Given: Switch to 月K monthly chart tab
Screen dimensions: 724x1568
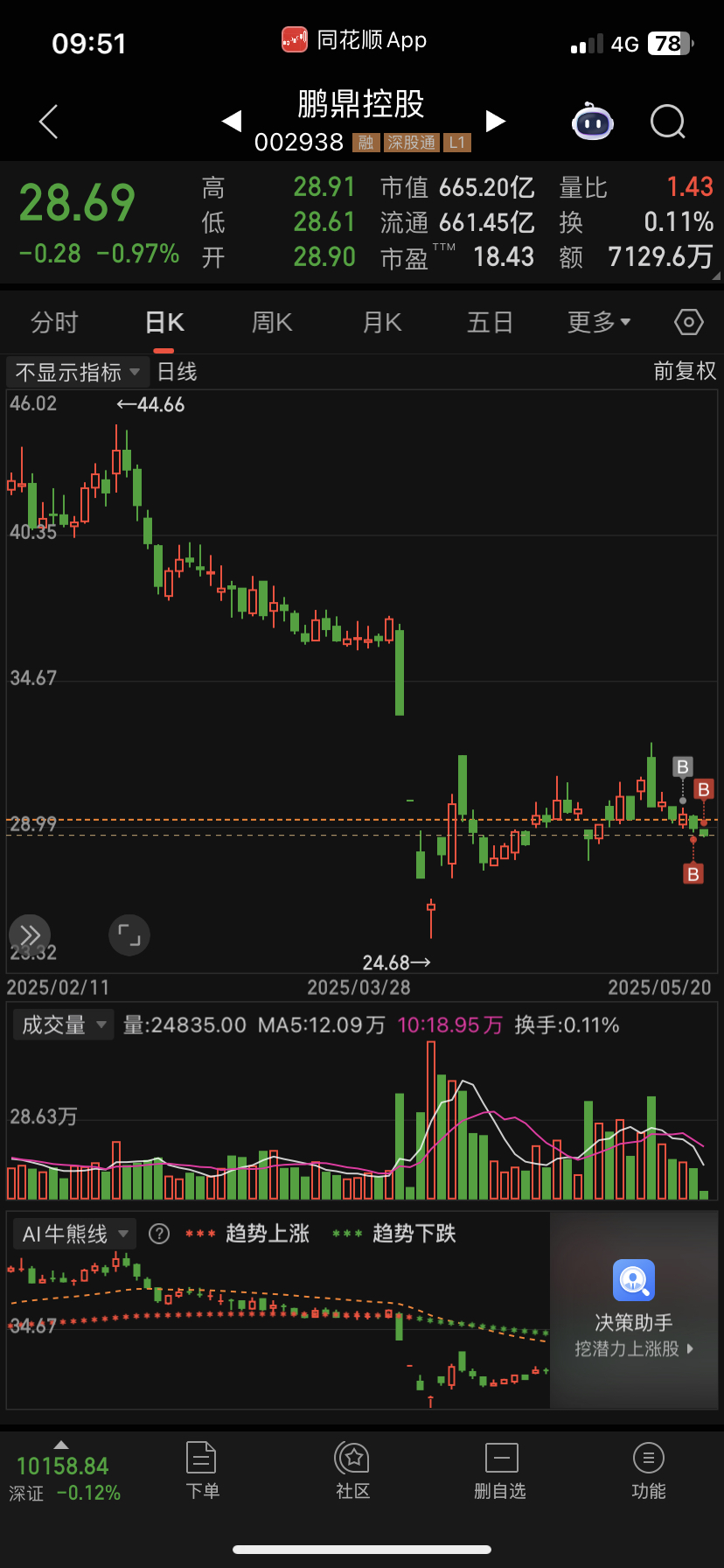Looking at the screenshot, I should tap(382, 323).
